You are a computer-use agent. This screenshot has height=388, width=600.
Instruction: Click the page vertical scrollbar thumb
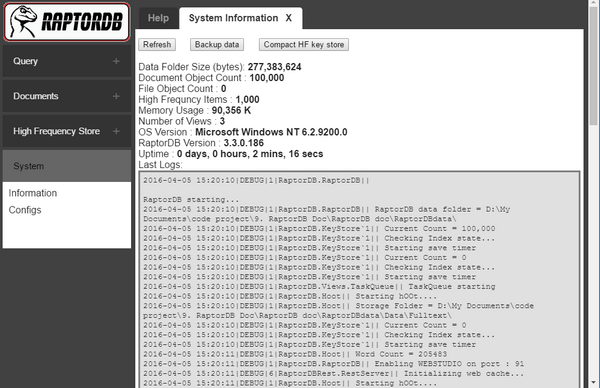[x=593, y=65]
